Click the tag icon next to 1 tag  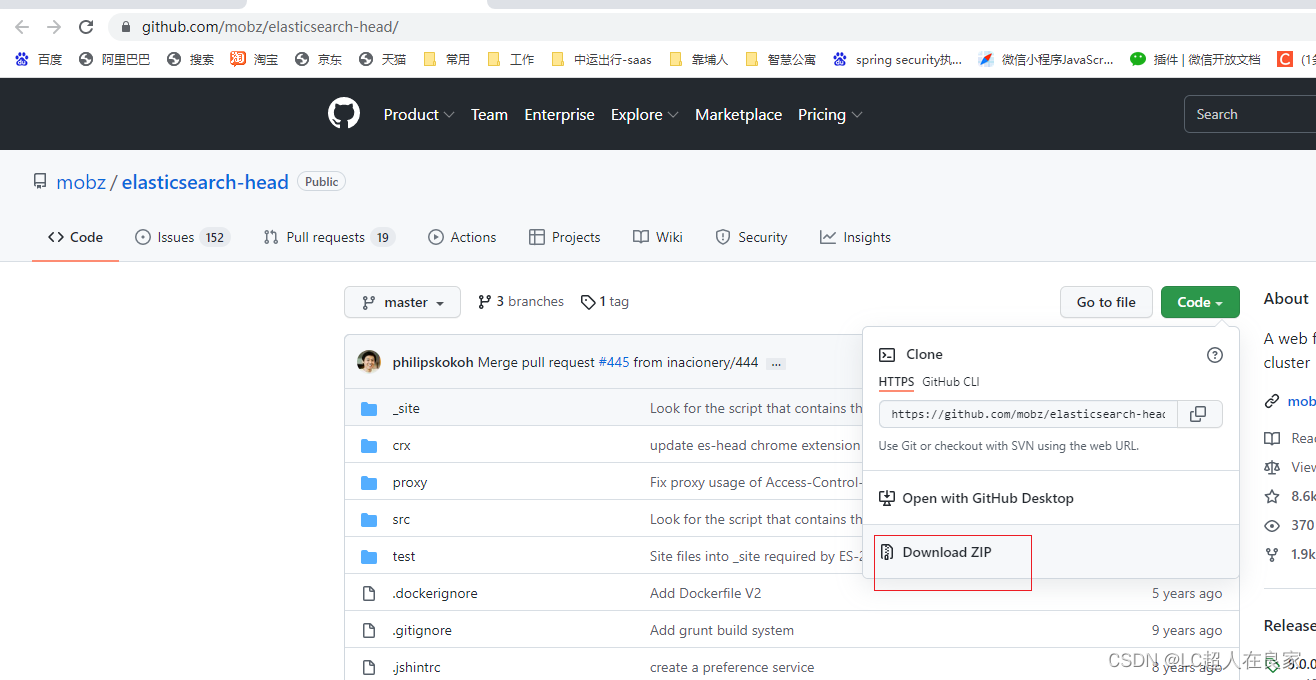click(x=588, y=302)
